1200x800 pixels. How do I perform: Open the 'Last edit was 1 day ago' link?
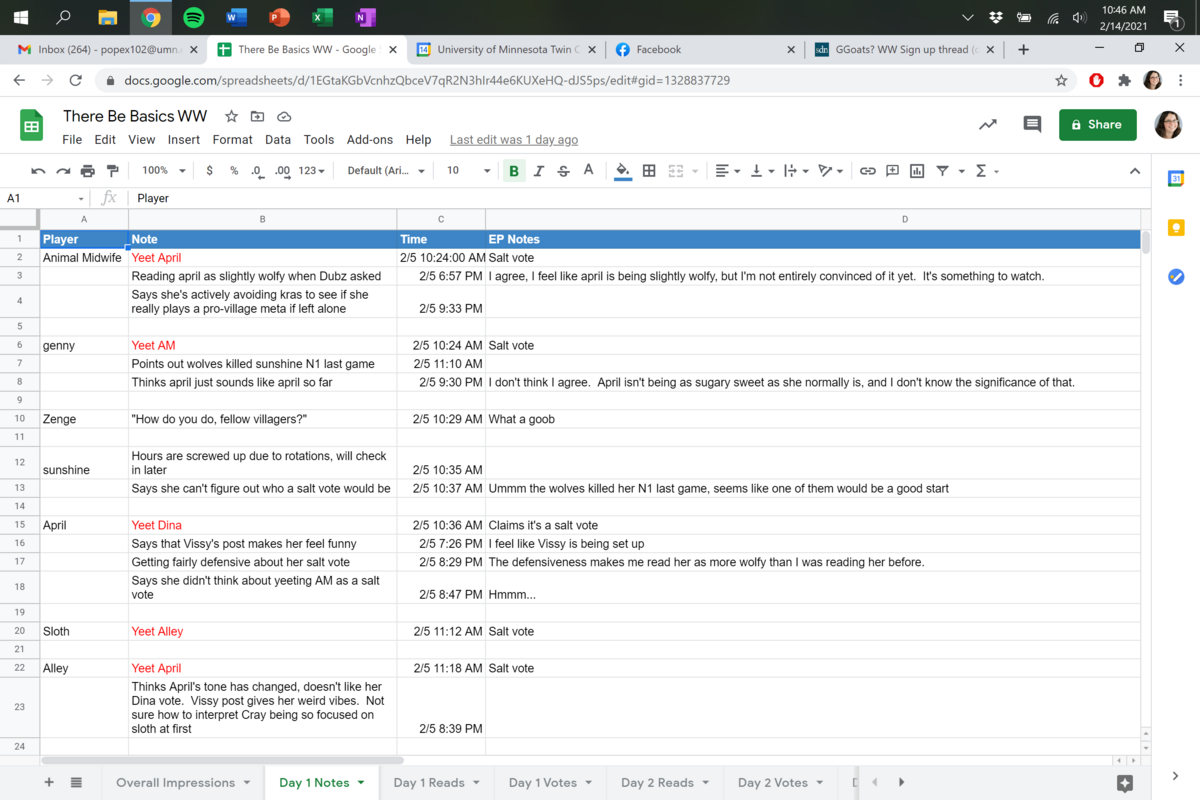(x=513, y=140)
